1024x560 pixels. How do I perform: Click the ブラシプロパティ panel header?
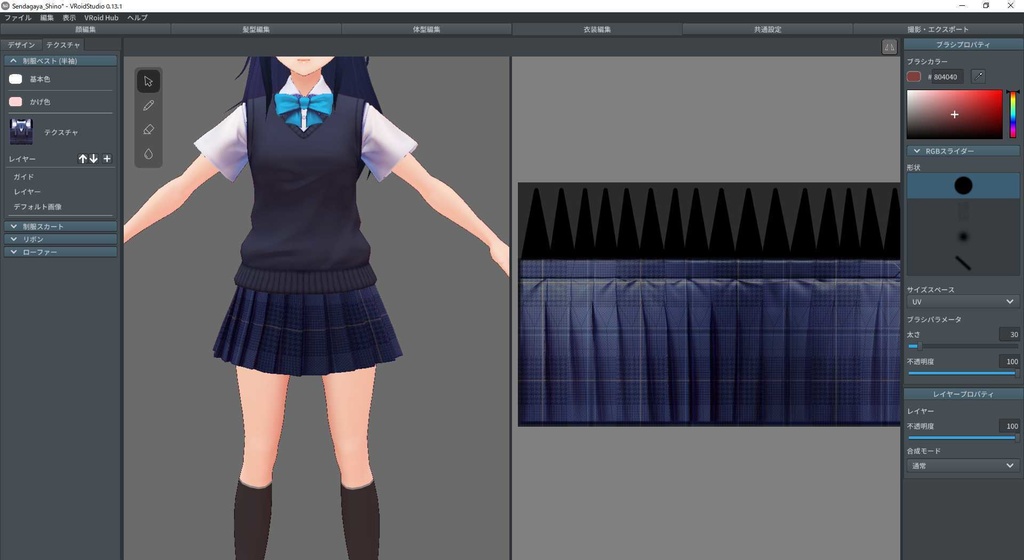tap(963, 44)
